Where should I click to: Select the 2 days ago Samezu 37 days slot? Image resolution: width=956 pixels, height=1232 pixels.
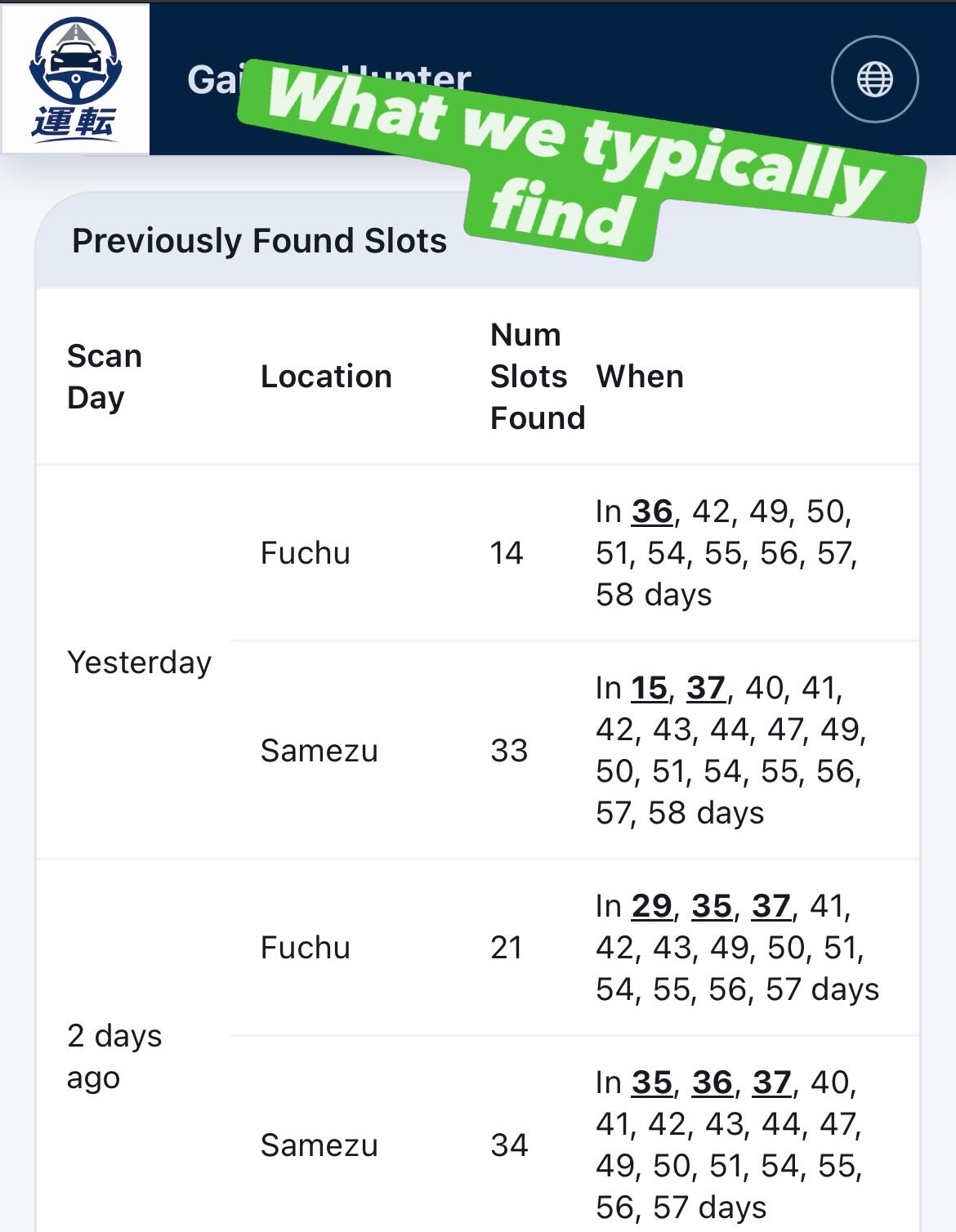pos(772,1082)
